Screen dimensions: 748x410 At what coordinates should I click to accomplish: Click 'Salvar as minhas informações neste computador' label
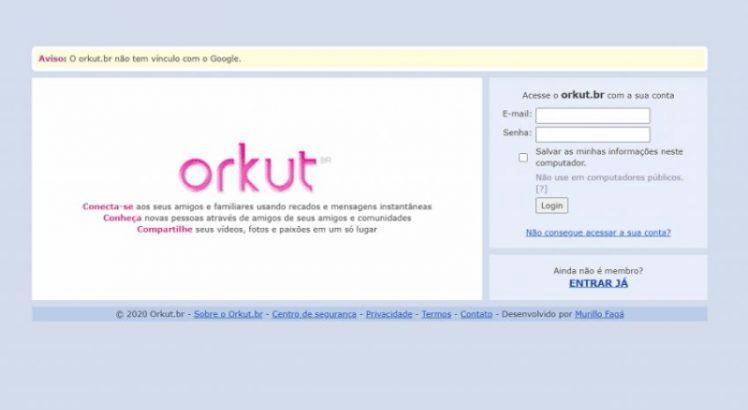609,157
